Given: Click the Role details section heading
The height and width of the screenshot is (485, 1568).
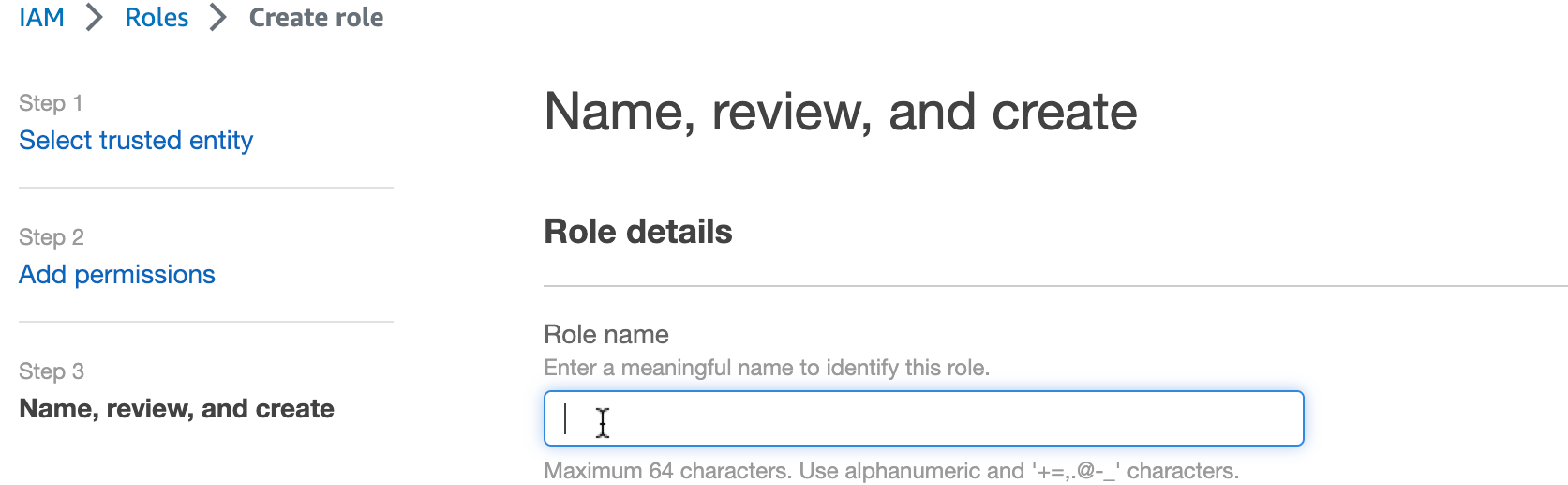Looking at the screenshot, I should point(637,232).
